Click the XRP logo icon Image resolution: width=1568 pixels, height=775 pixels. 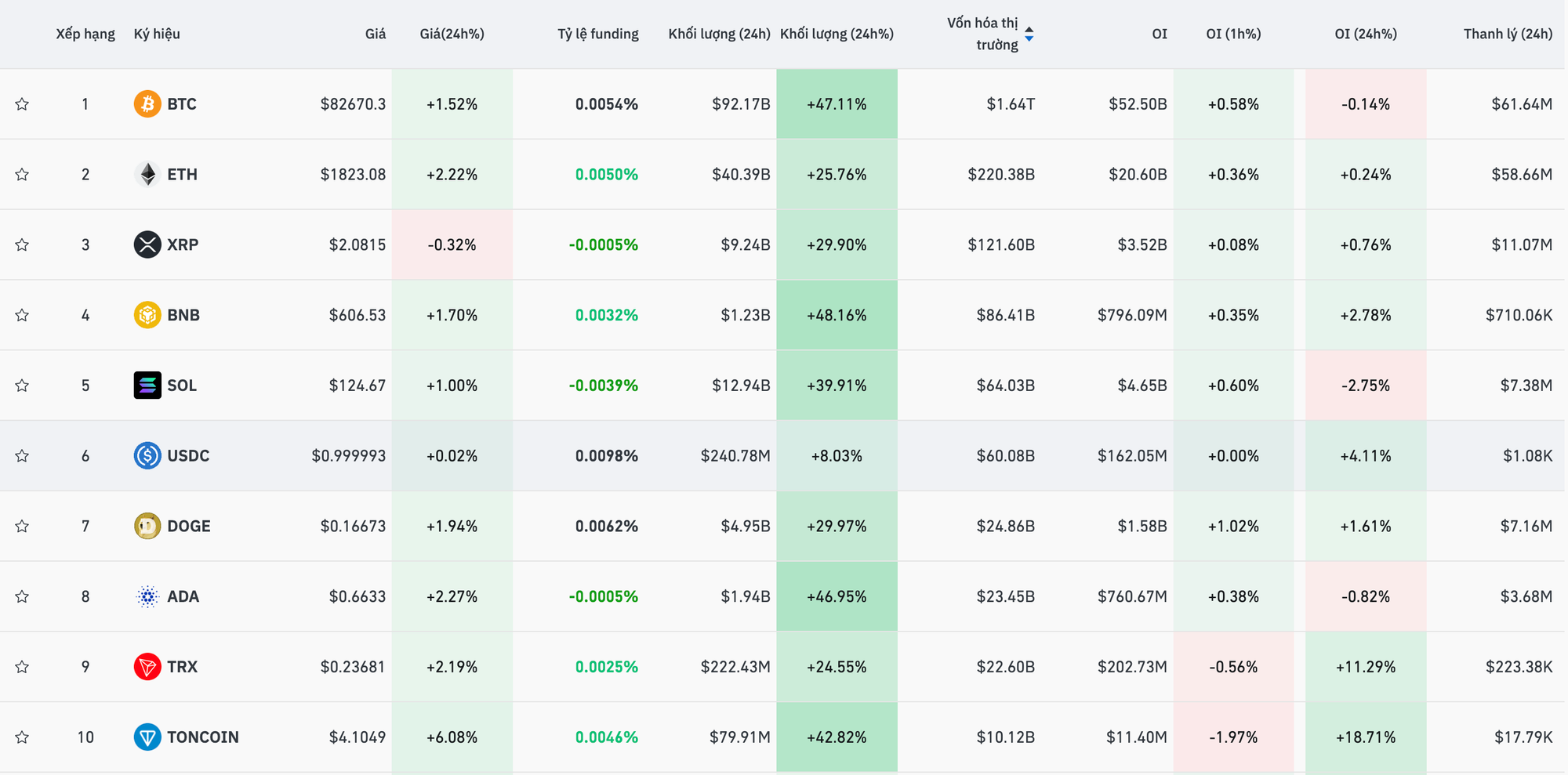[147, 244]
